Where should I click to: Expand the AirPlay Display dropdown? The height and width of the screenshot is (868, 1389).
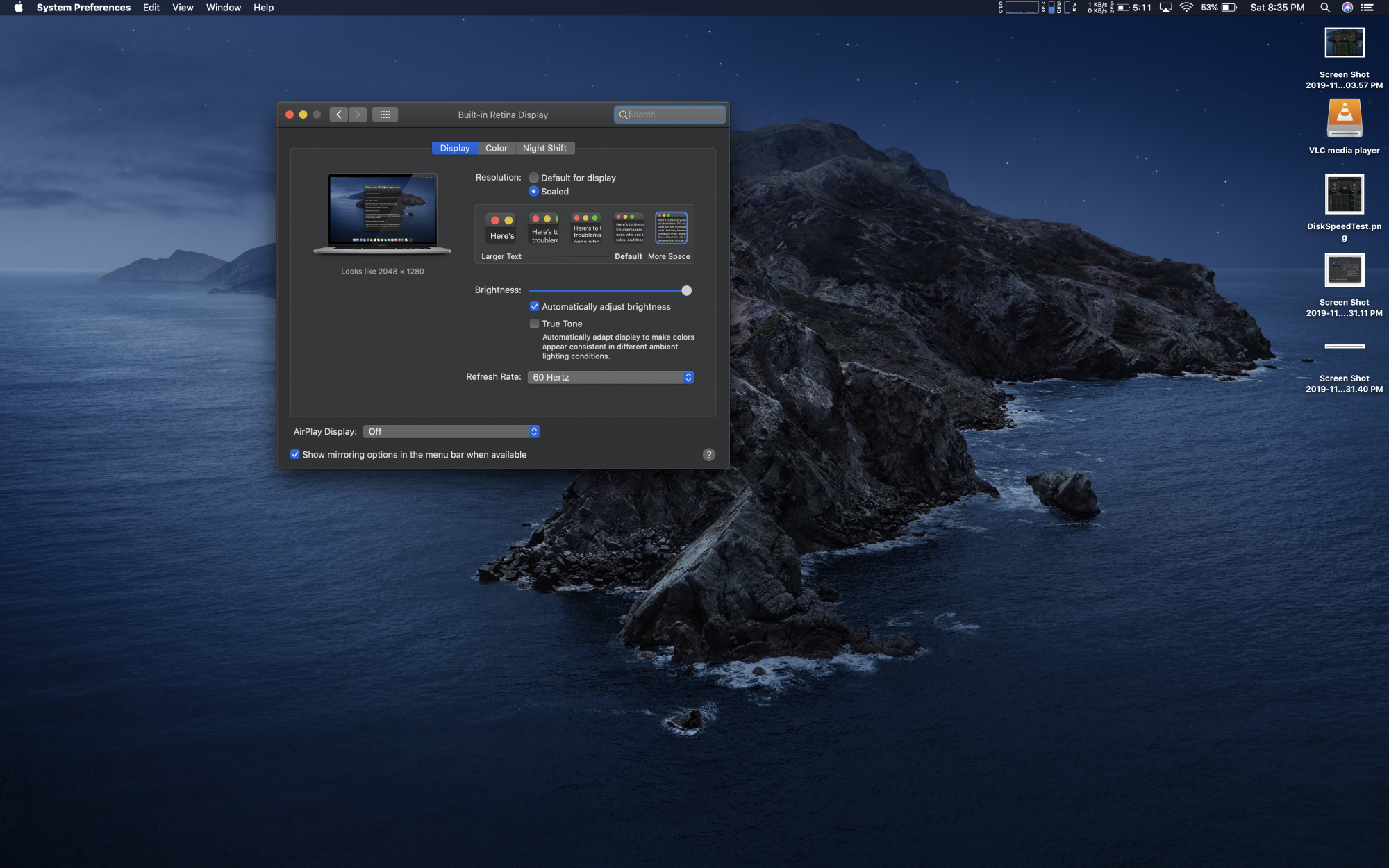click(x=451, y=432)
